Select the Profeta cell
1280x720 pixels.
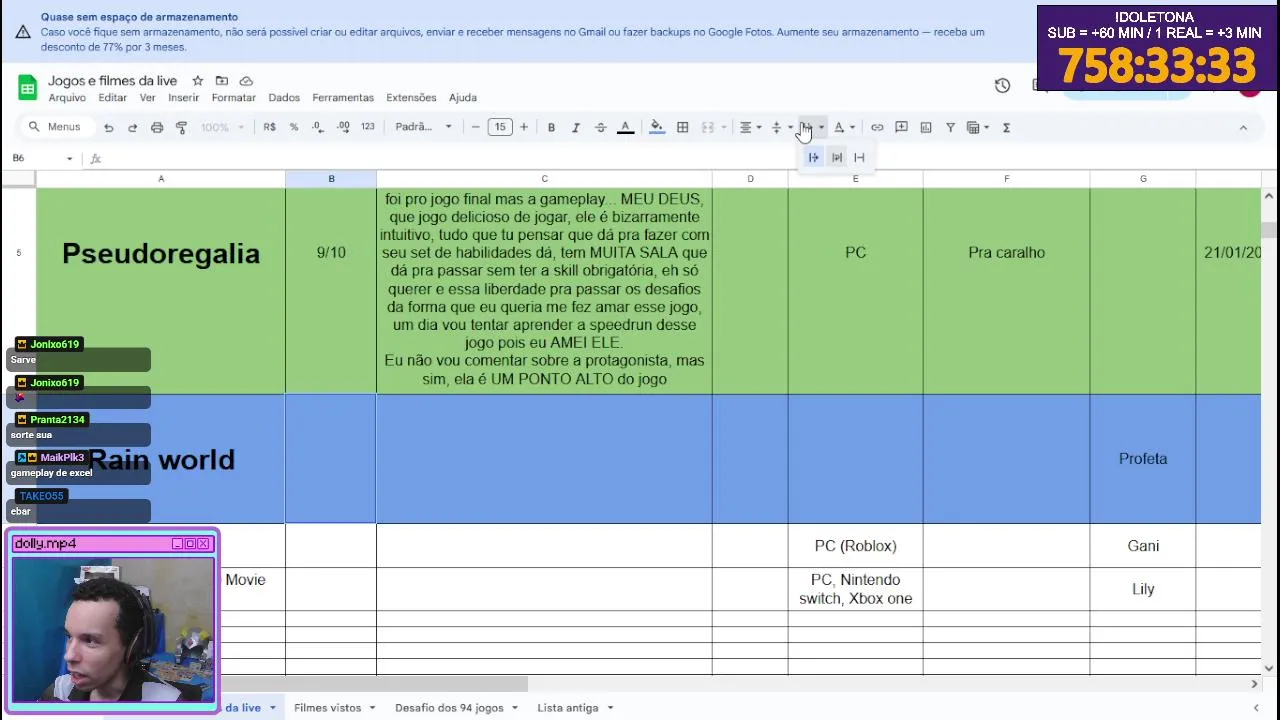click(1143, 459)
